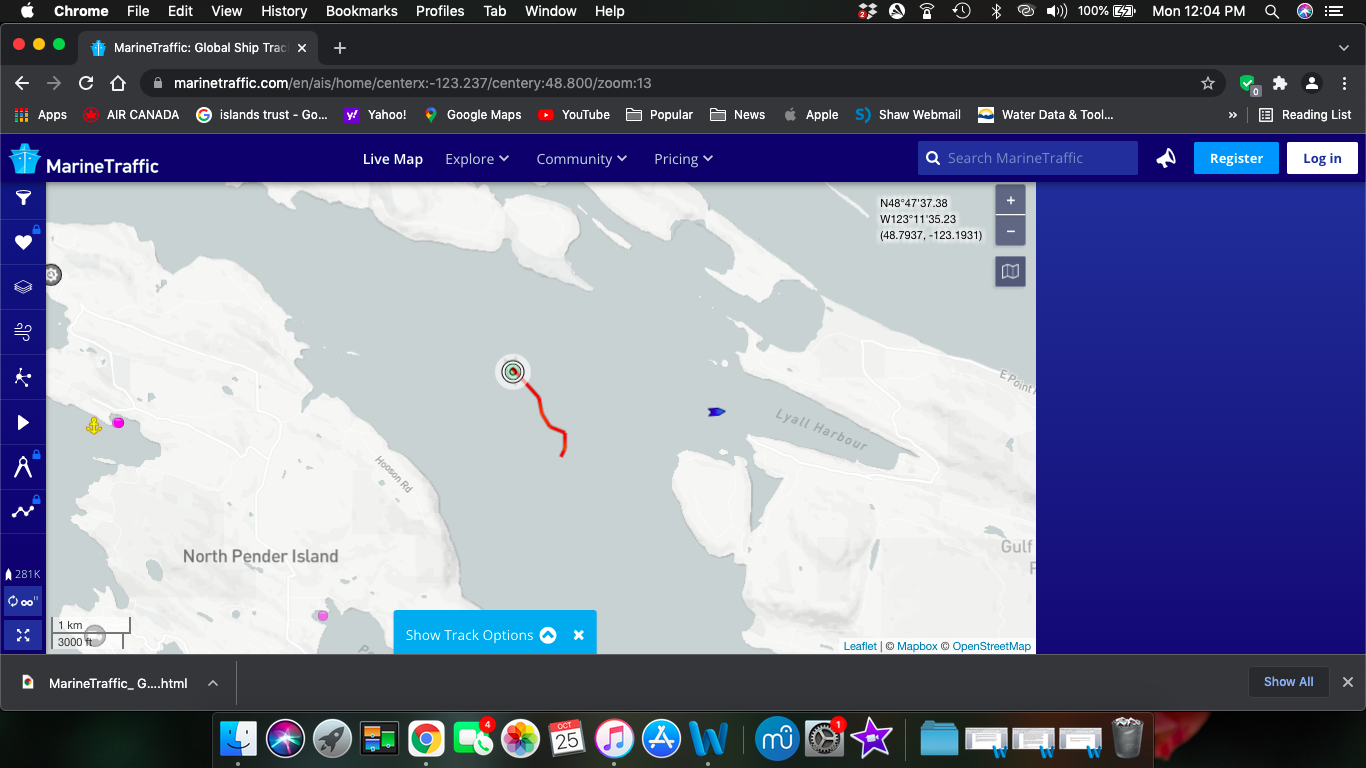
Task: Open the Leaflet attribution link
Action: pos(860,646)
